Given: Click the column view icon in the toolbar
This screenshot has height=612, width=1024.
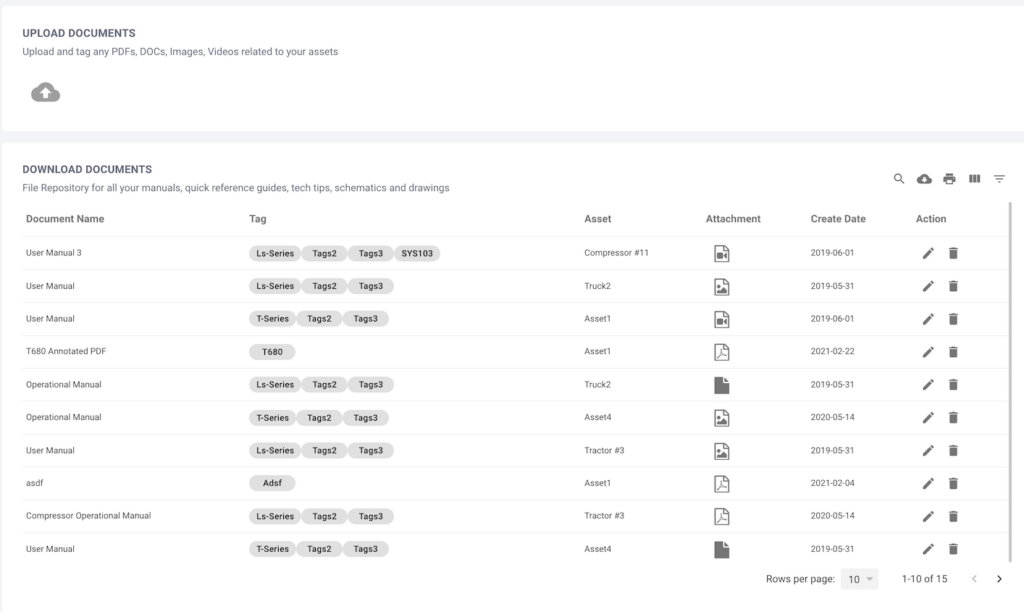Looking at the screenshot, I should 974,178.
